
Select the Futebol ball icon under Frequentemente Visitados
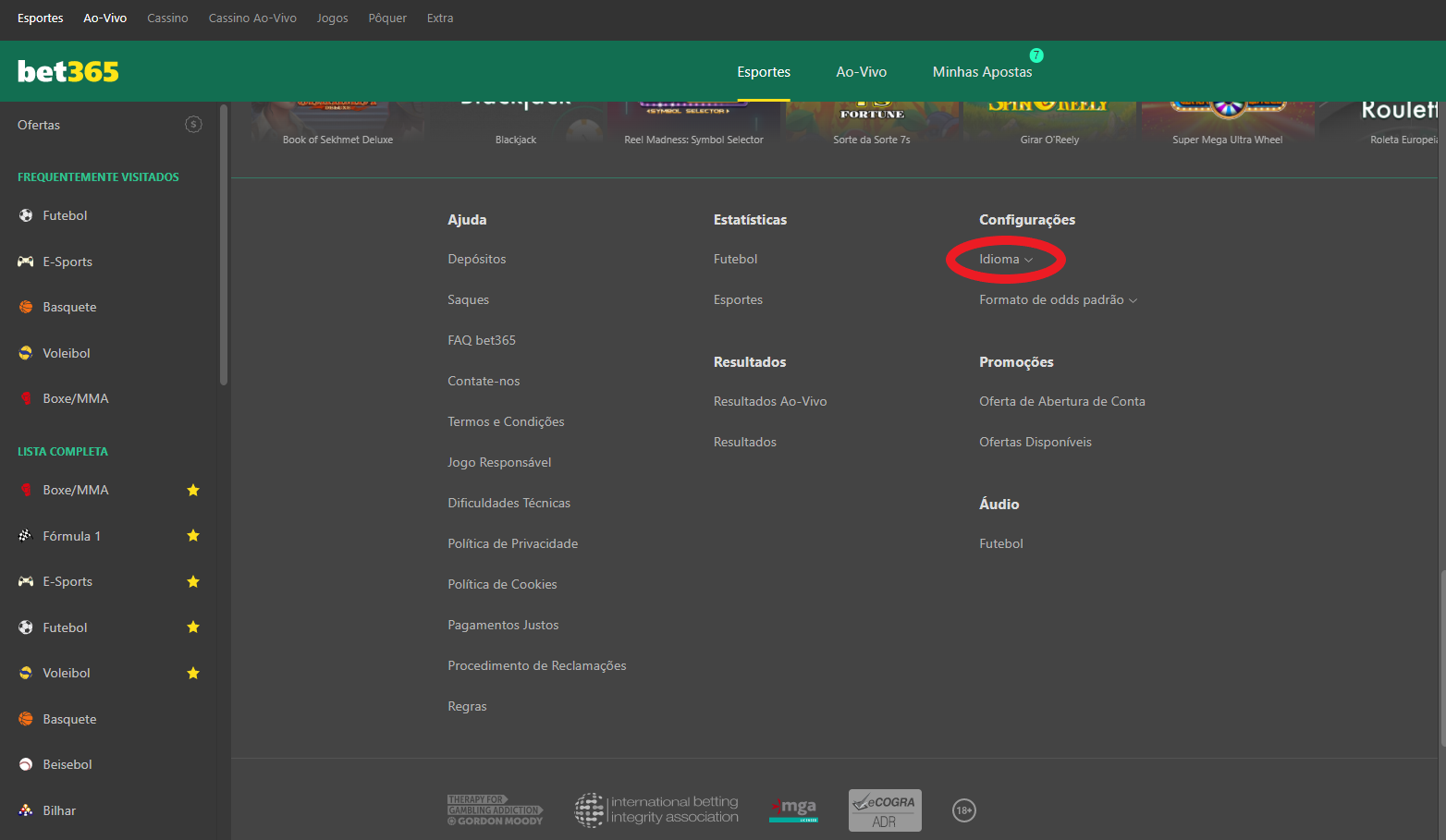[26, 215]
